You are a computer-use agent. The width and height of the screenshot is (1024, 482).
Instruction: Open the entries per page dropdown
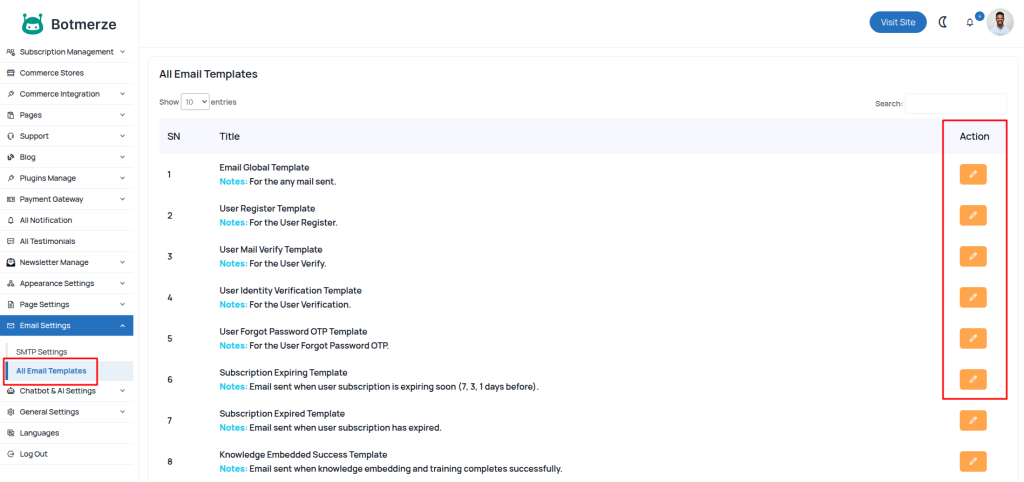[x=195, y=102]
